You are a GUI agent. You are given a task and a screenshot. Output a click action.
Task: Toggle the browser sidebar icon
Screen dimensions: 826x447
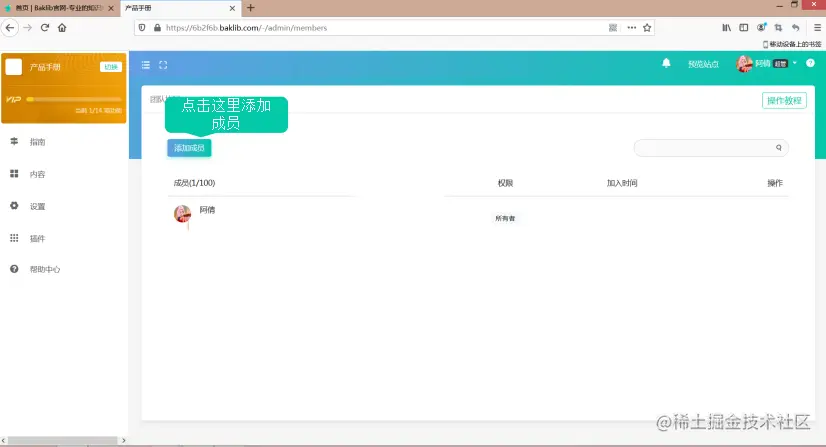point(743,27)
